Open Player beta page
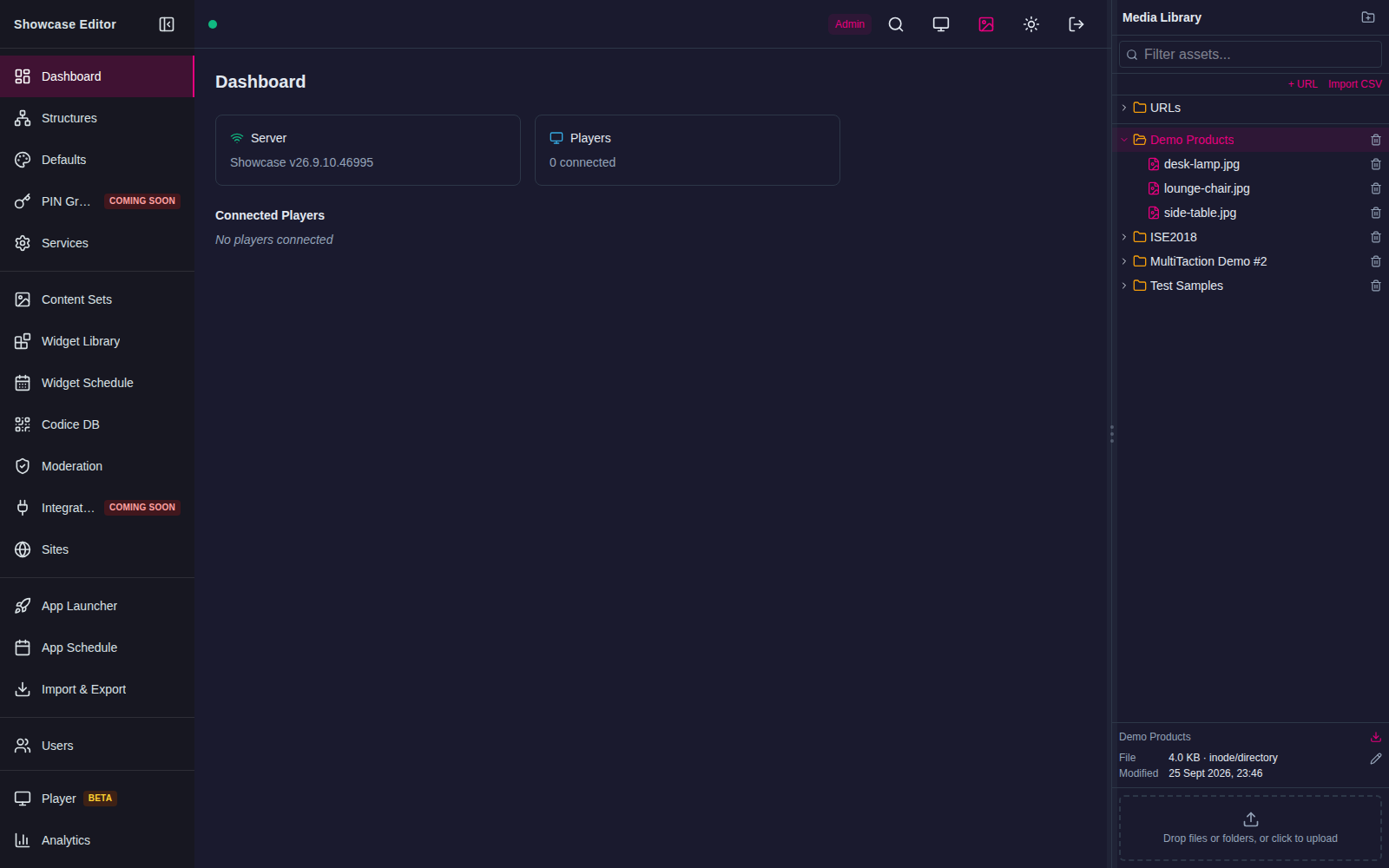The height and width of the screenshot is (868, 1389). [97, 799]
